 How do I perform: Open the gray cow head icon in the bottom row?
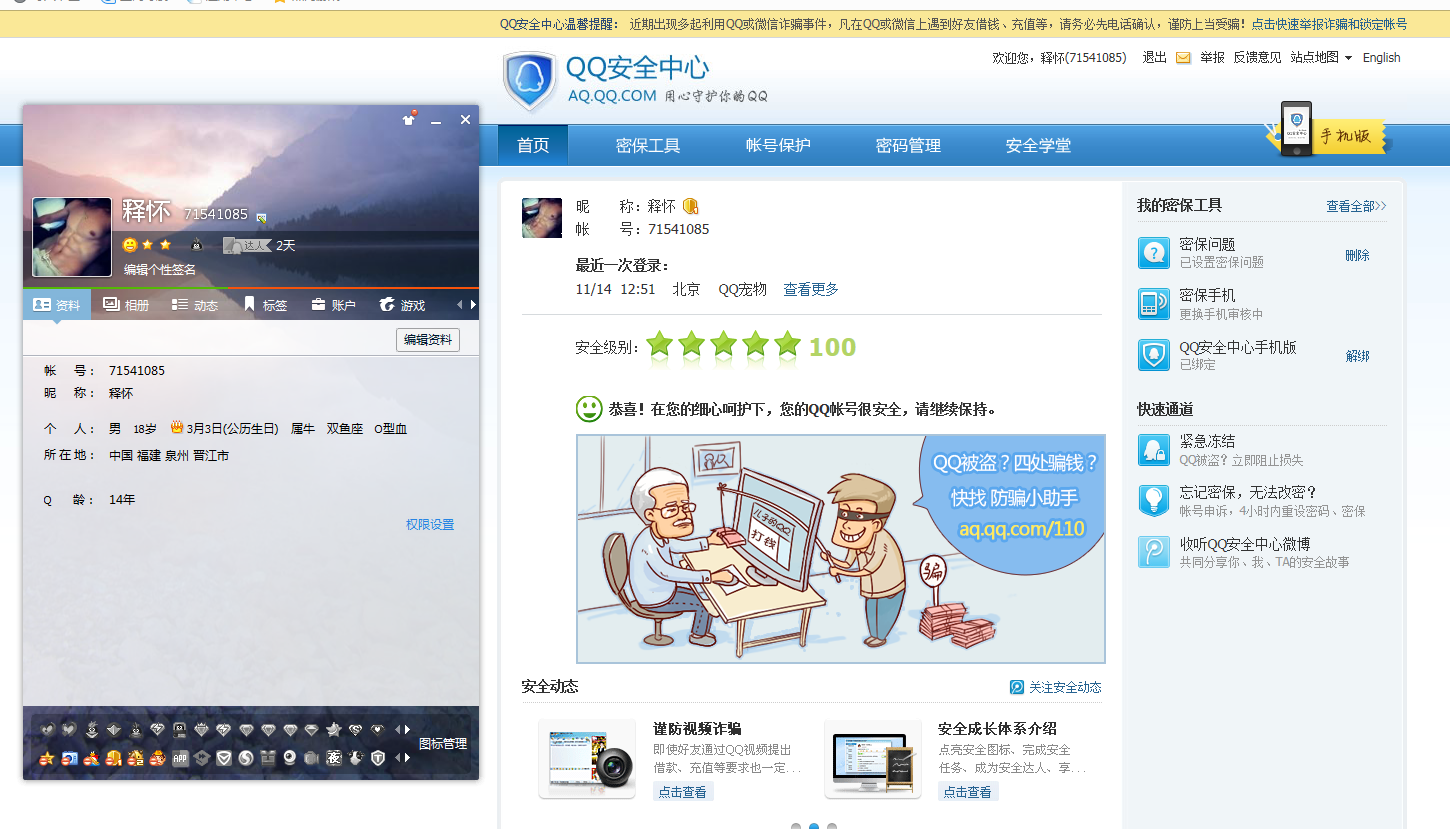click(355, 758)
